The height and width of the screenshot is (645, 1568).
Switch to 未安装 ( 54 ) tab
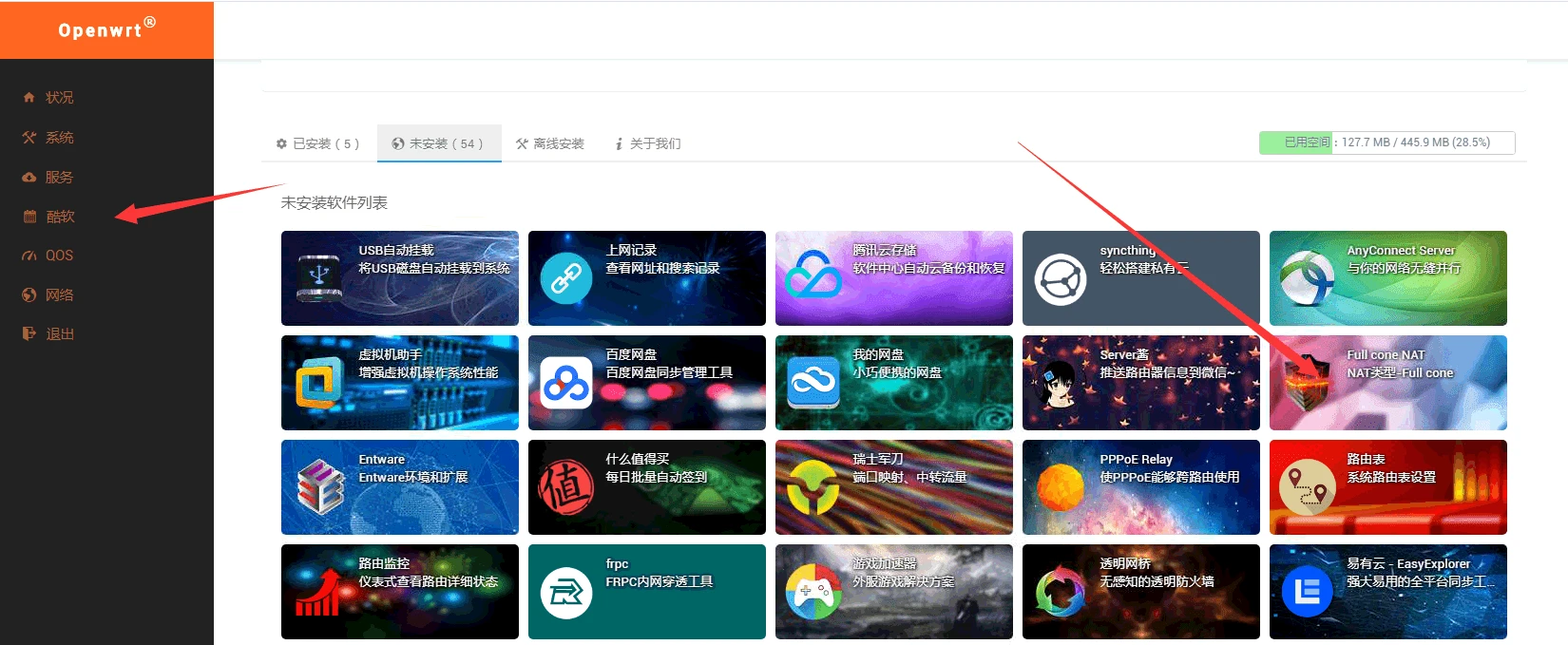[438, 143]
